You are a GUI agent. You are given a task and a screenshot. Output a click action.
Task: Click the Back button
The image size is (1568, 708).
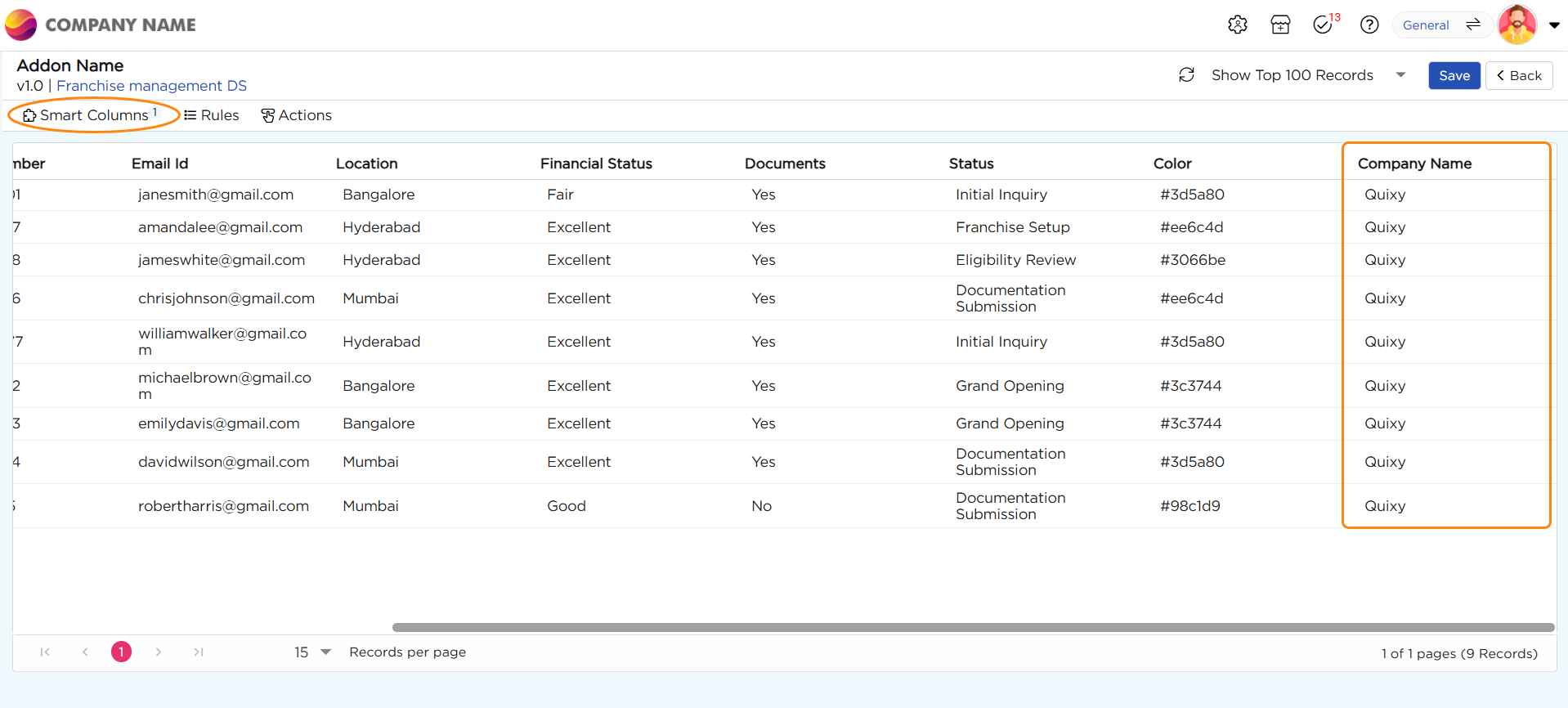tap(1518, 75)
